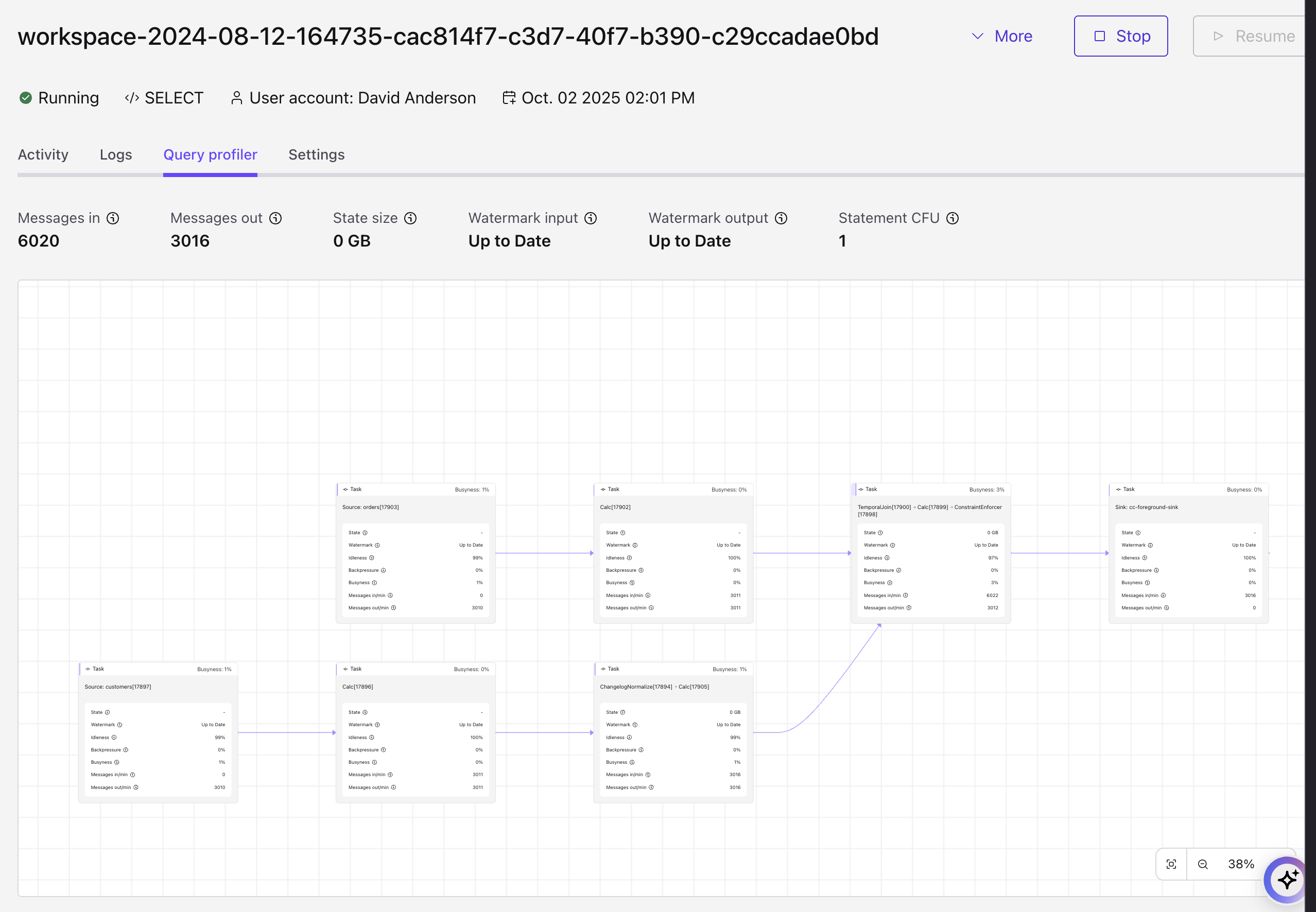The width and height of the screenshot is (1316, 912).
Task: Click the info icon next to Messages in
Action: [113, 218]
